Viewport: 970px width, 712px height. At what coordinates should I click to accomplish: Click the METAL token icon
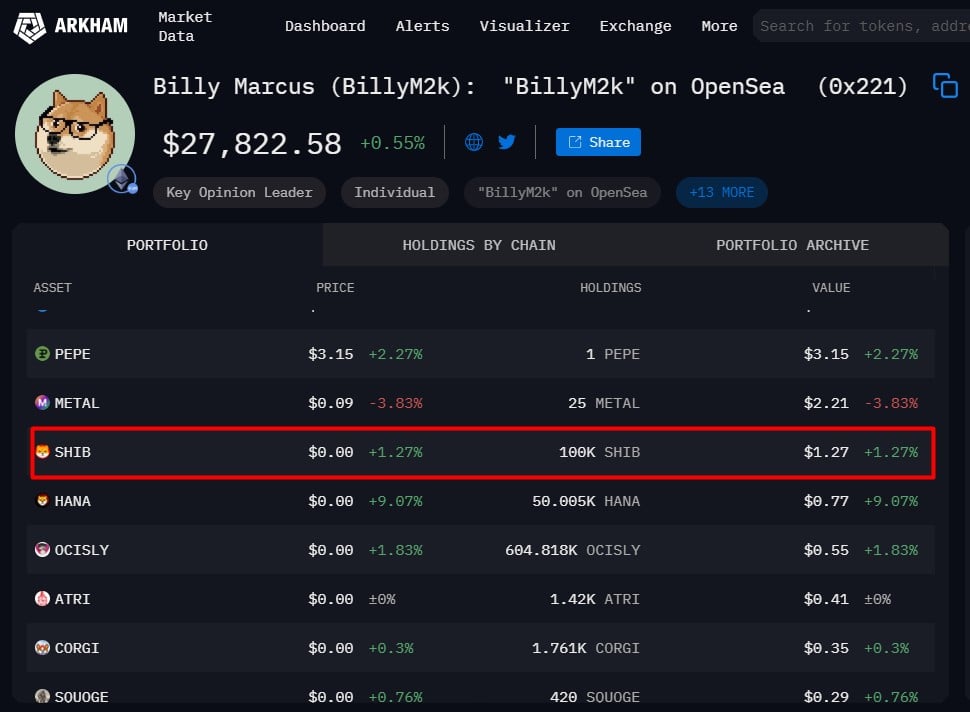42,403
